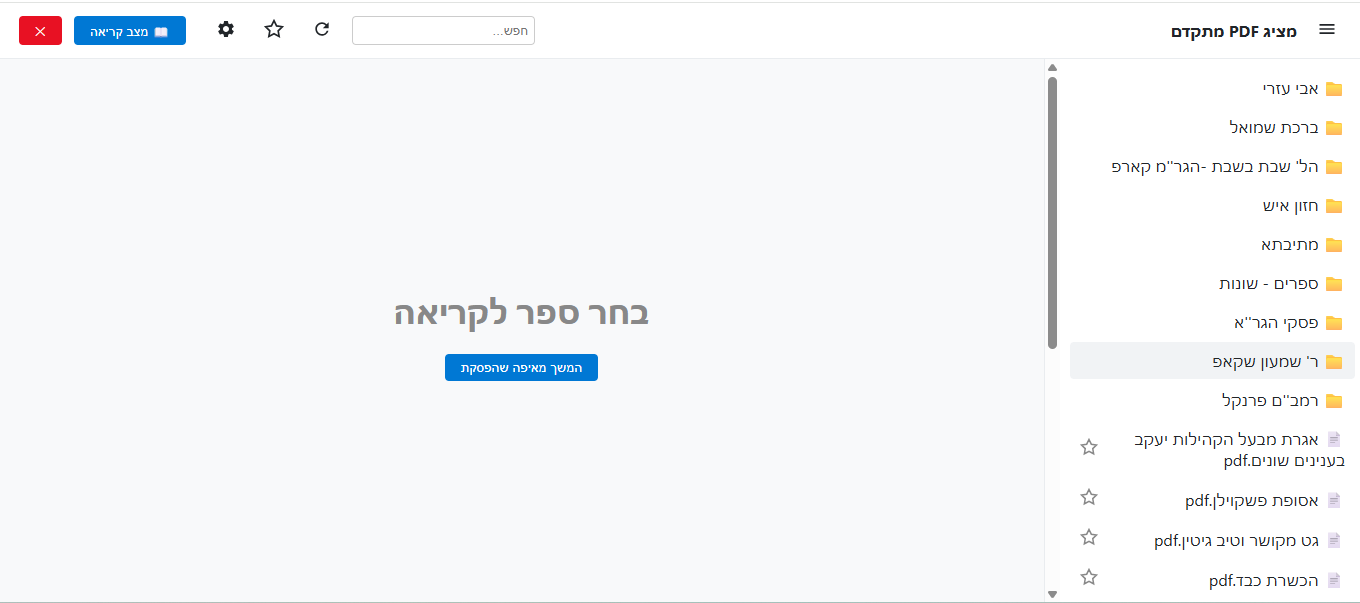The image size is (1360, 603).
Task: Mark אגרת מבעל הקהילות יעקב as favorite
Action: coord(1089,447)
